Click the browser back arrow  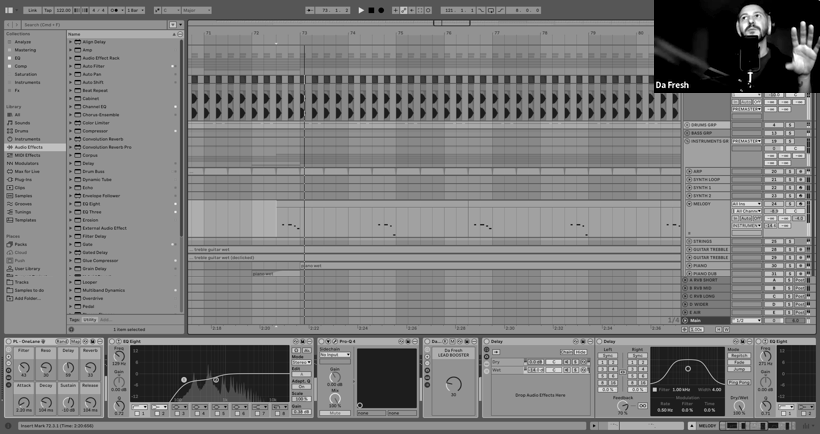click(9, 24)
